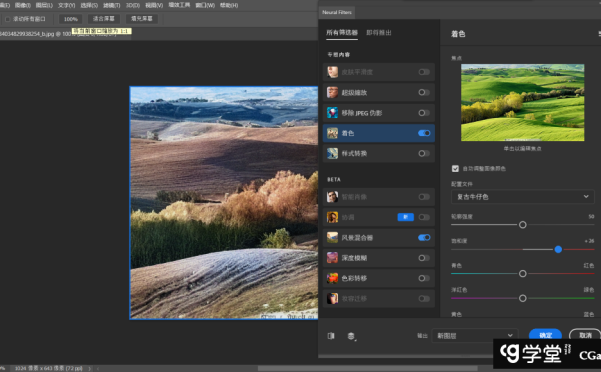Click the canvas landscape image
This screenshot has height=372, width=601.
[x=224, y=203]
